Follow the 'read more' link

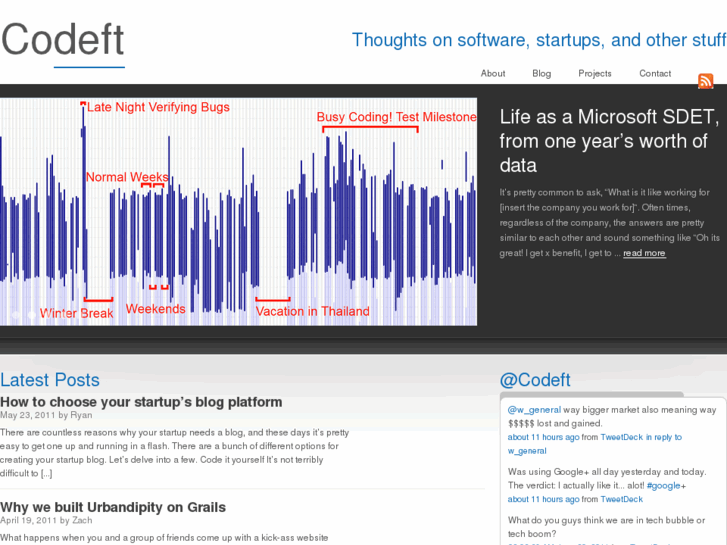pos(644,254)
